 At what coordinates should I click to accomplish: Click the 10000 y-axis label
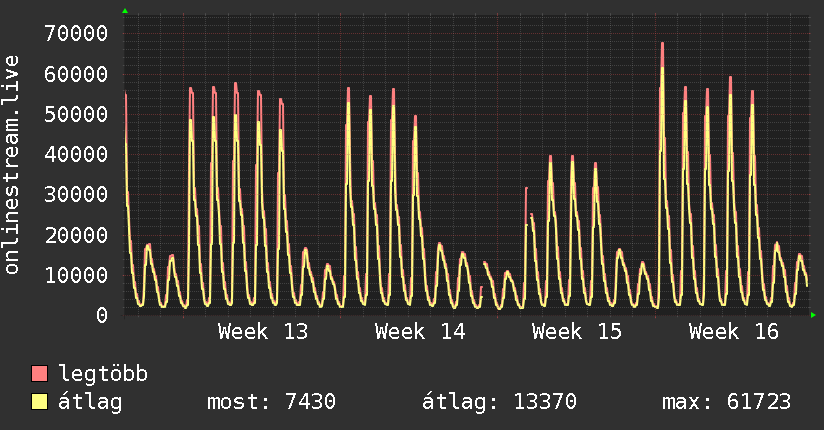(76, 275)
